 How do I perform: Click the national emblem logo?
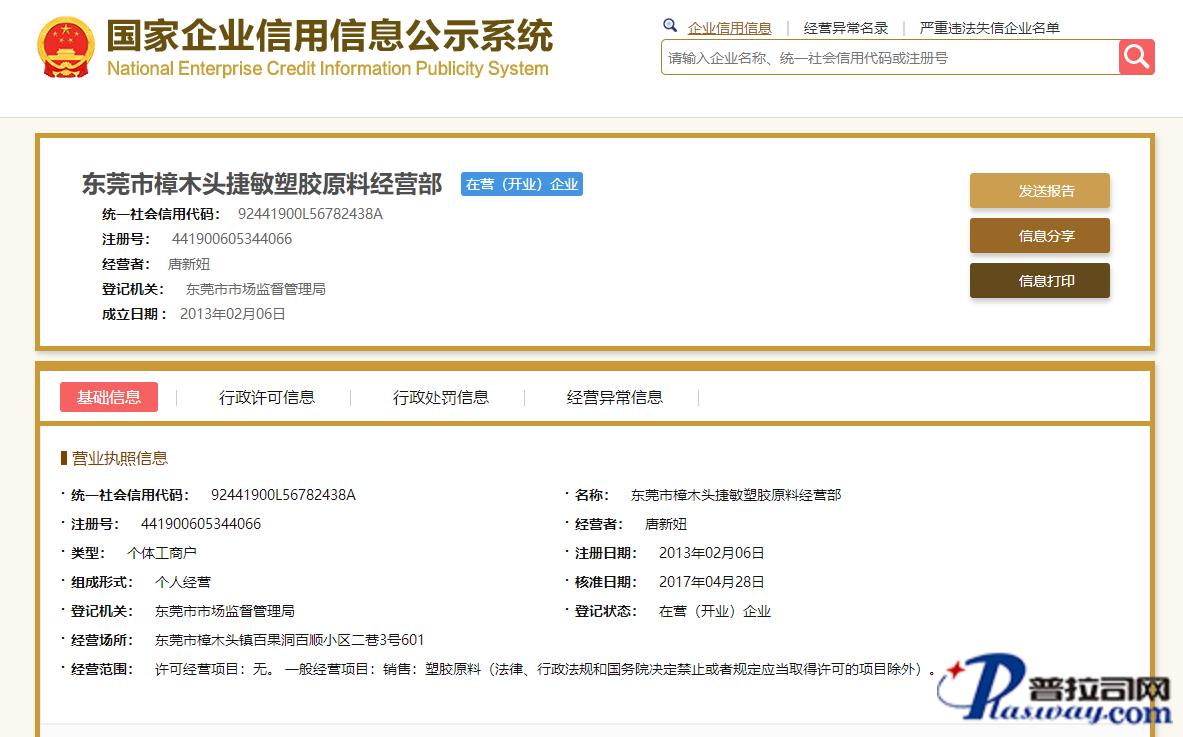66,47
